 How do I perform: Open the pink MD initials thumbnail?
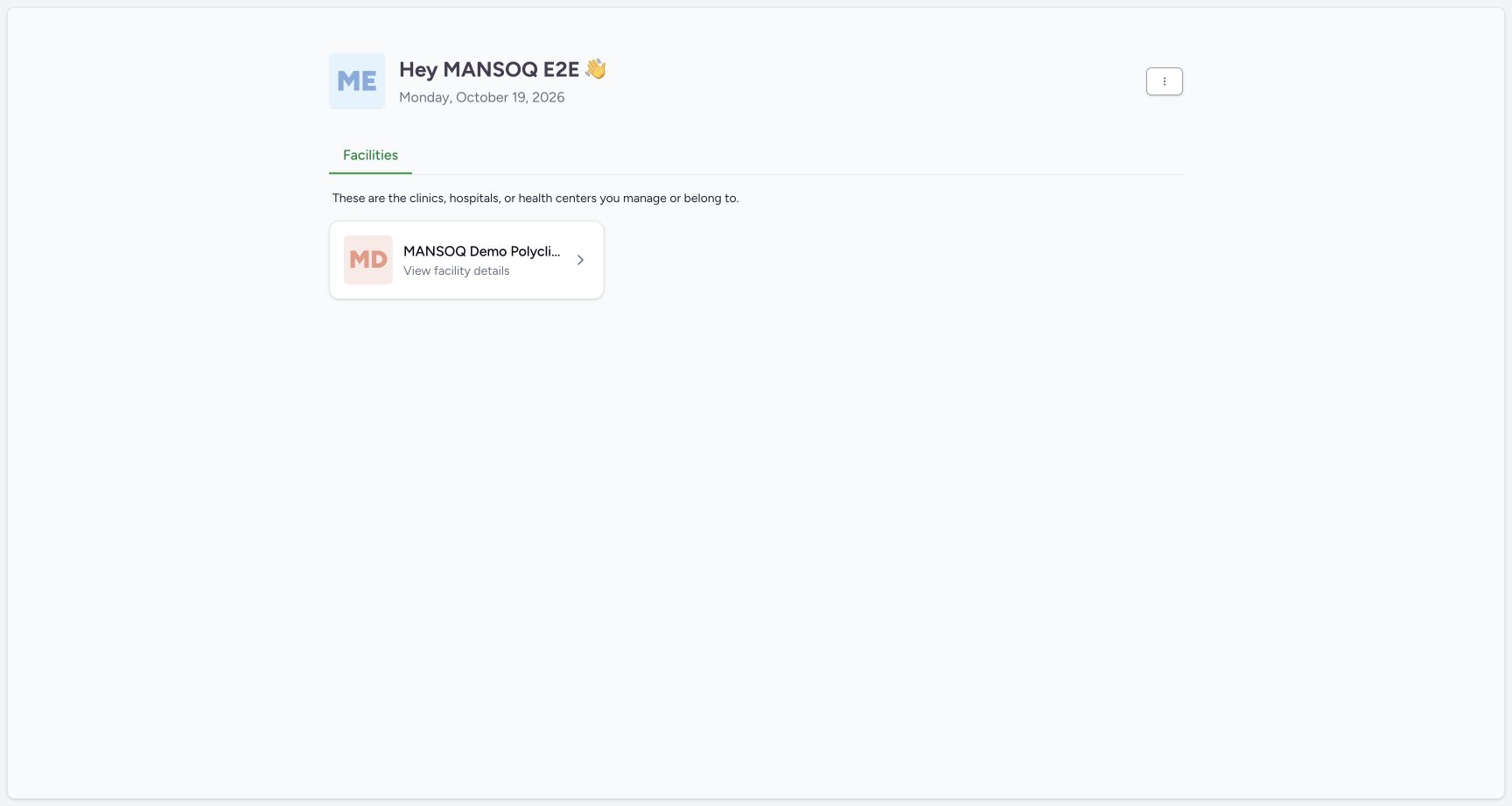368,260
